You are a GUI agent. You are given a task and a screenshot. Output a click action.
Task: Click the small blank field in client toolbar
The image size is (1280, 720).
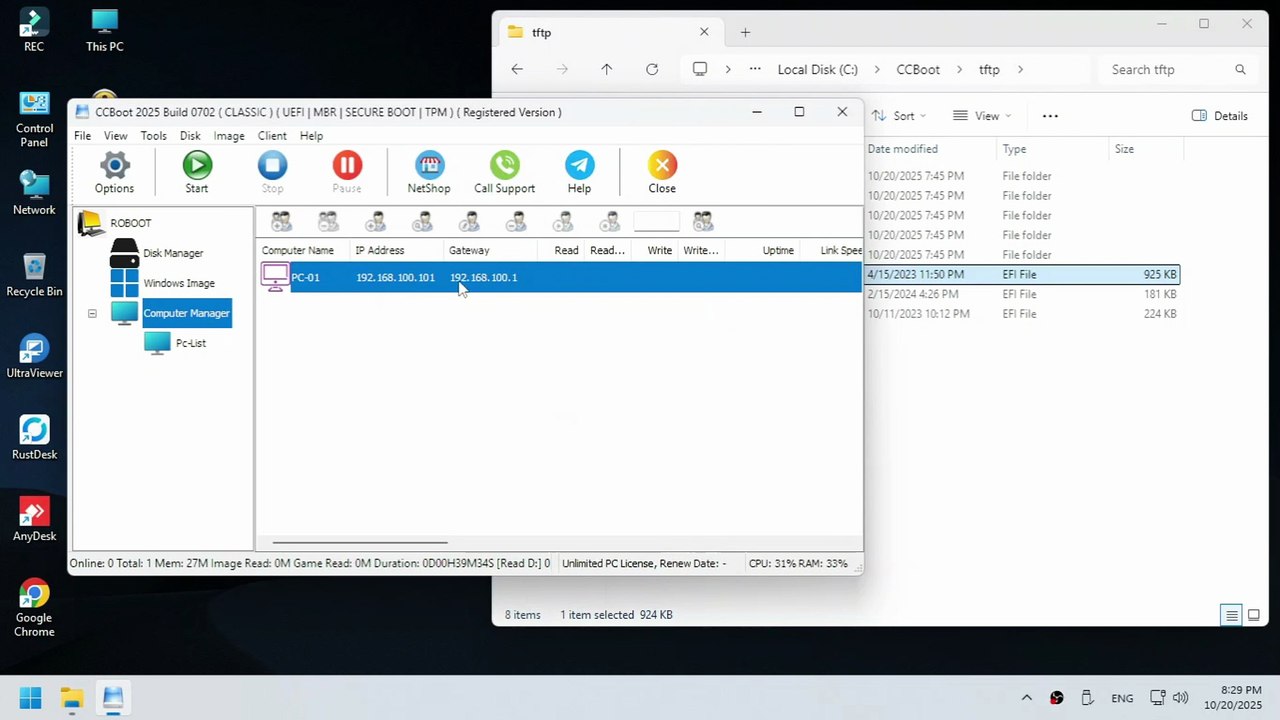point(656,222)
